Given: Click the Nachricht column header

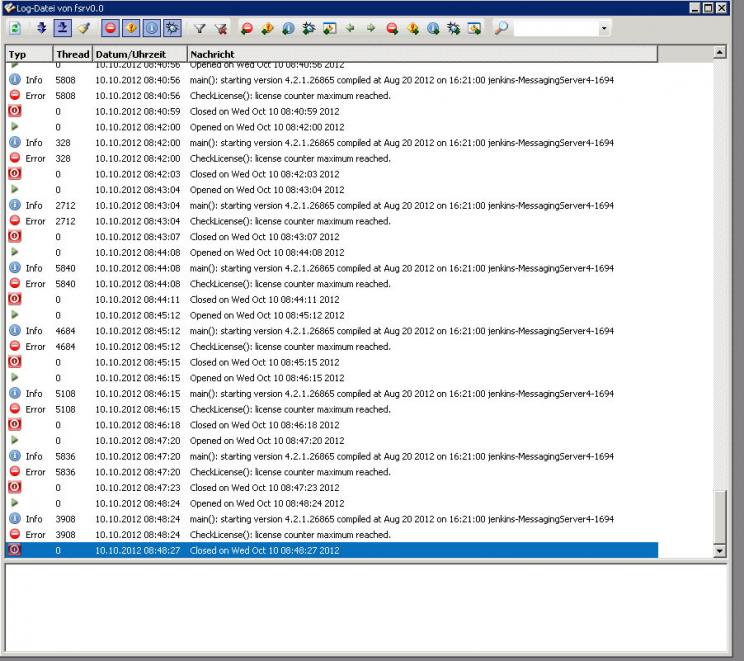Looking at the screenshot, I should [x=420, y=53].
